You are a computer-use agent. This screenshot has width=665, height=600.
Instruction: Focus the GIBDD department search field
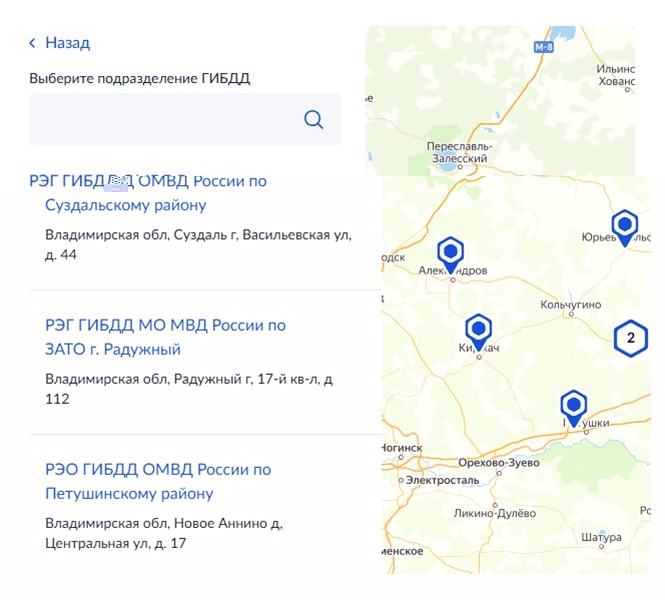click(185, 119)
